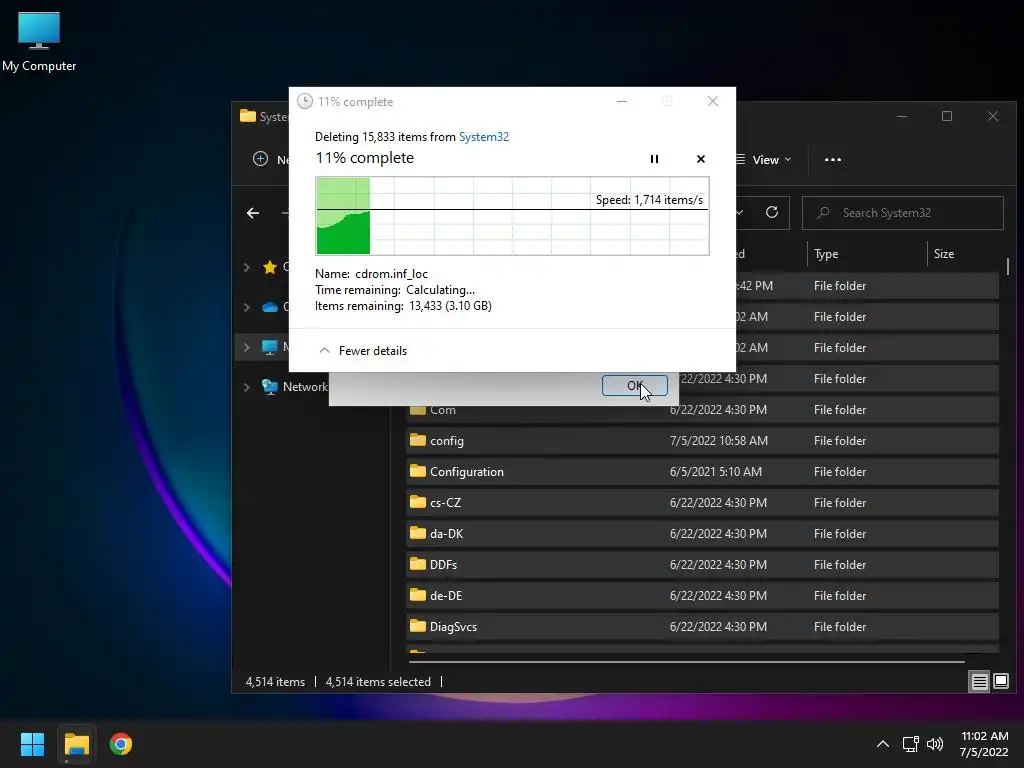Pause the delete operation

[x=654, y=159]
